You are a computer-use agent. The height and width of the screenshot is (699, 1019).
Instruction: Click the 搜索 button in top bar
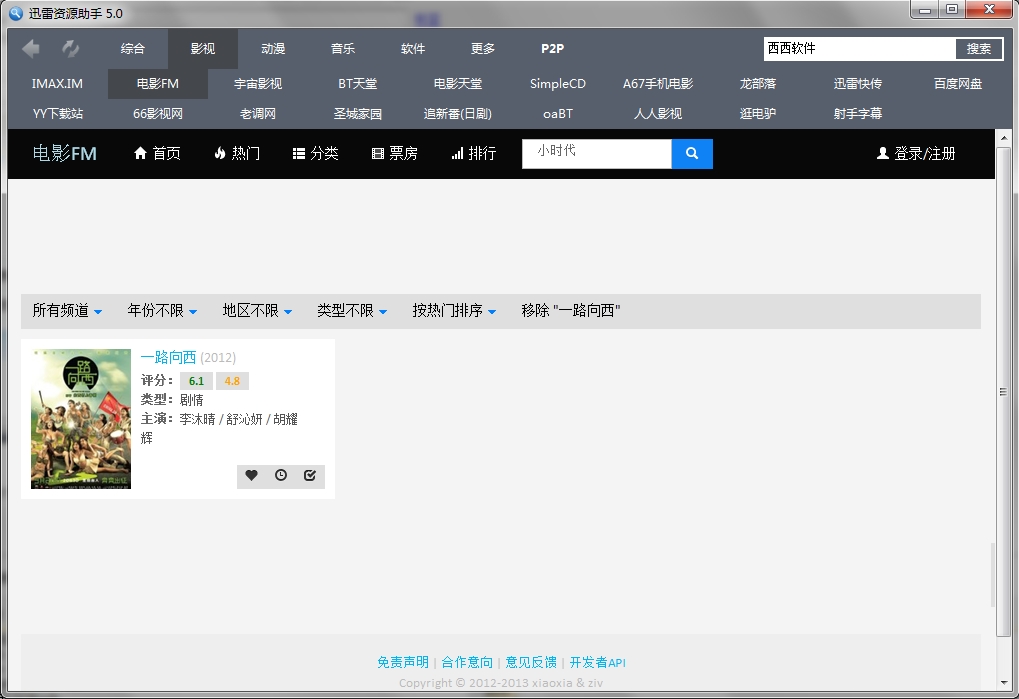(x=979, y=49)
